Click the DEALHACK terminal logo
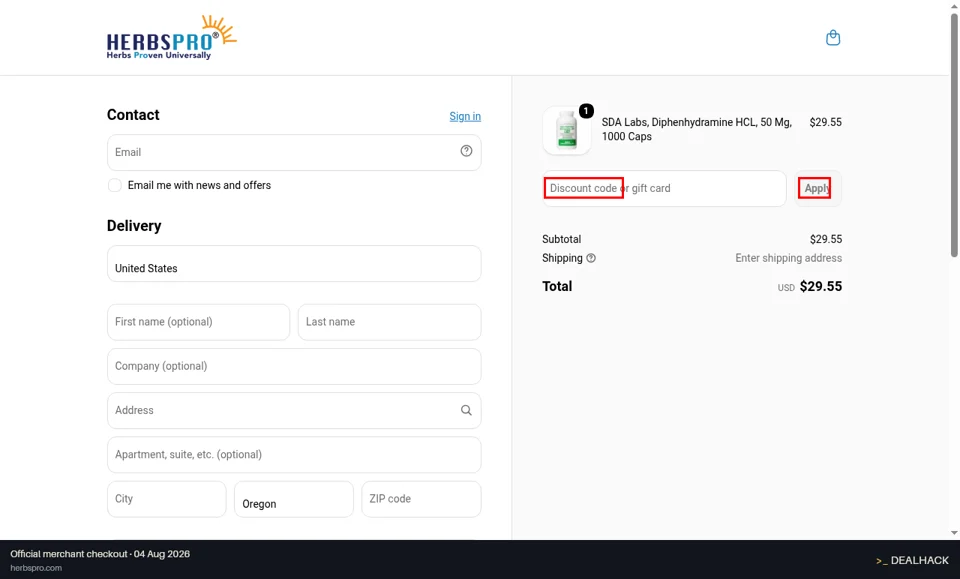Screen dimensions: 960x579 point(912,560)
